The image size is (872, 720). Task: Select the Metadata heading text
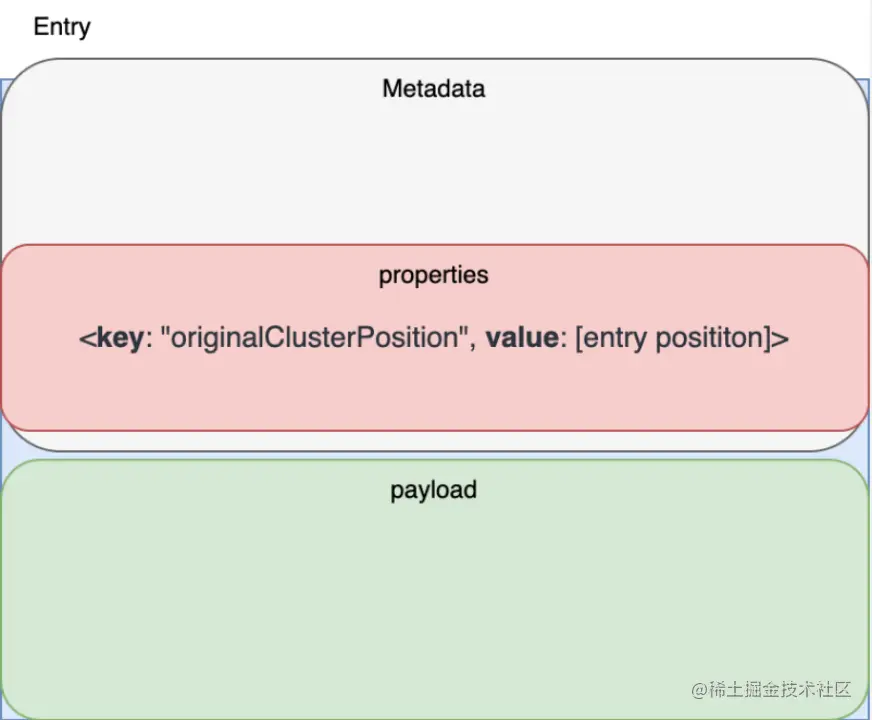[x=433, y=89]
